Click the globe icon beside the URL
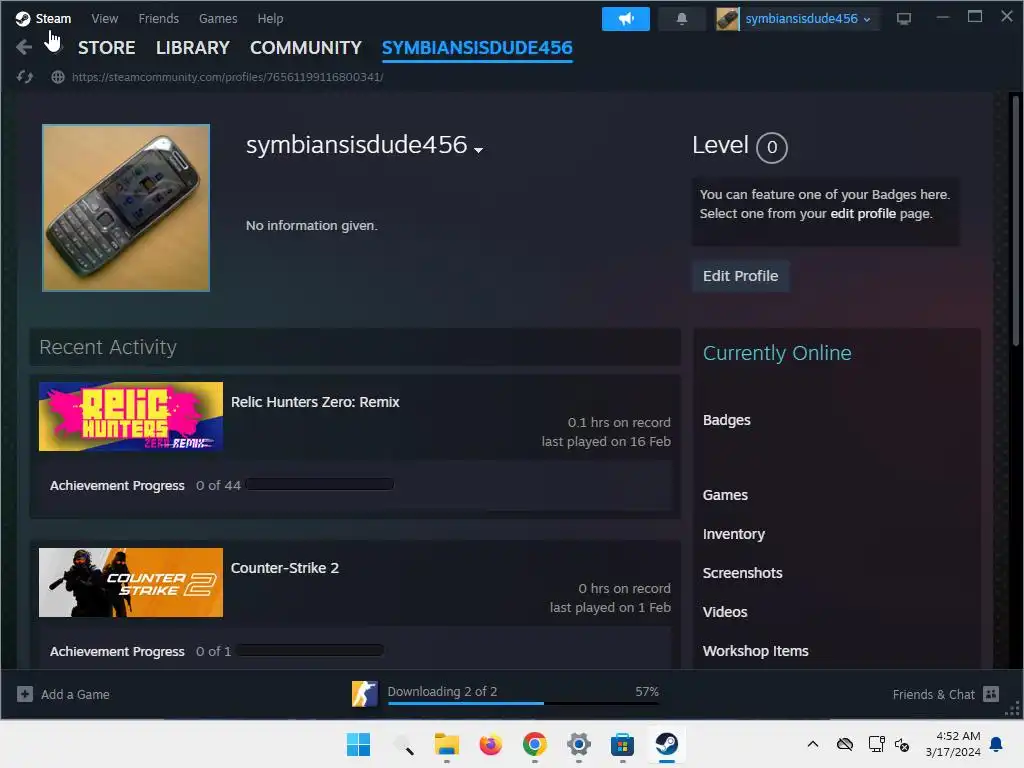 click(x=58, y=77)
